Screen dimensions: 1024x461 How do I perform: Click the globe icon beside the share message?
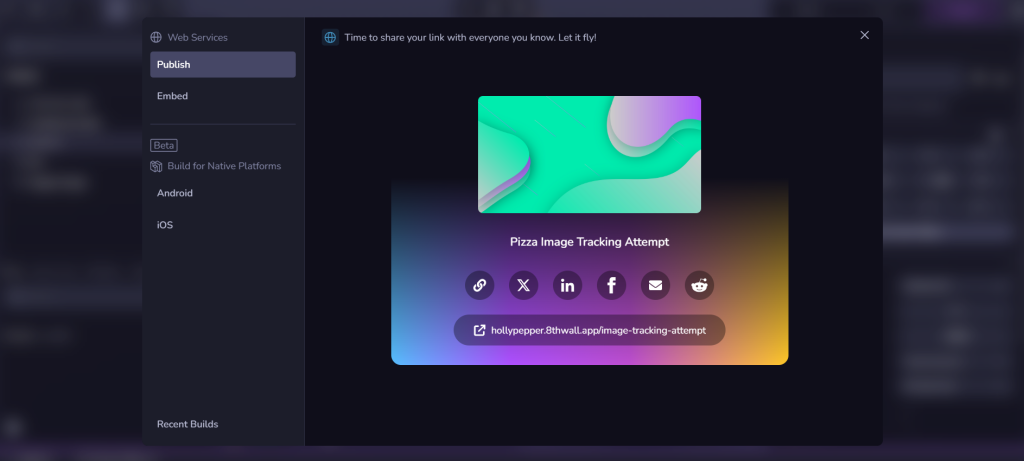coord(330,37)
